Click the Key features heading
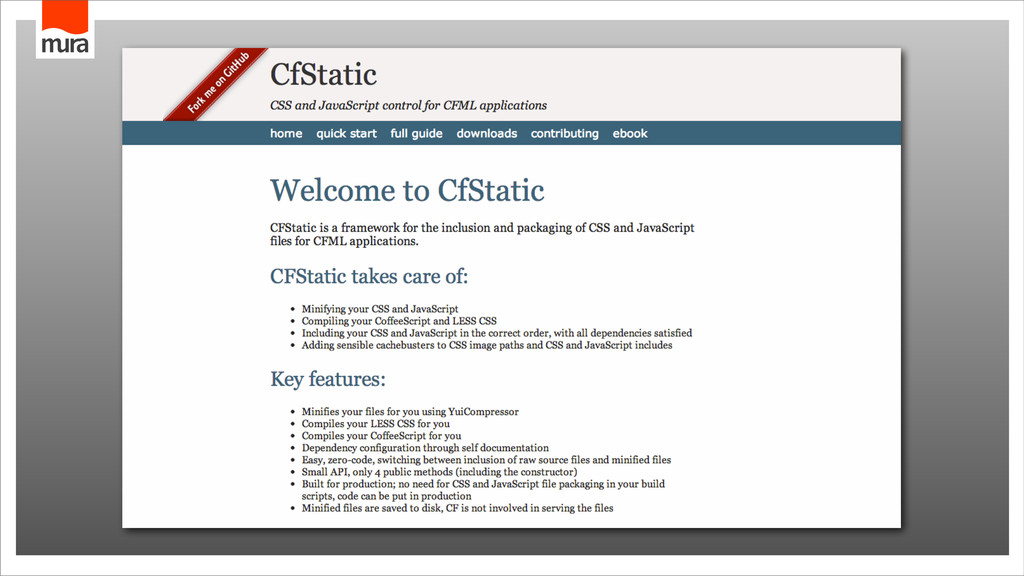Screen dimensions: 1024x576 [x=328, y=379]
